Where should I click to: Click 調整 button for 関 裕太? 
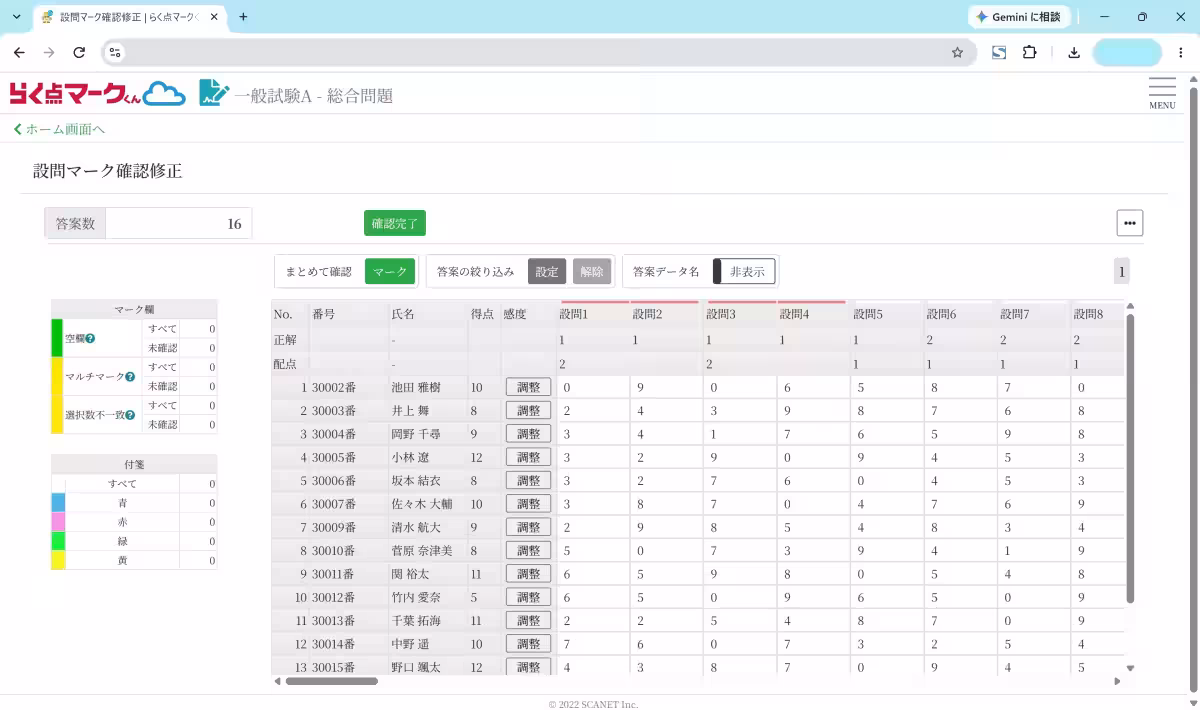[528, 574]
